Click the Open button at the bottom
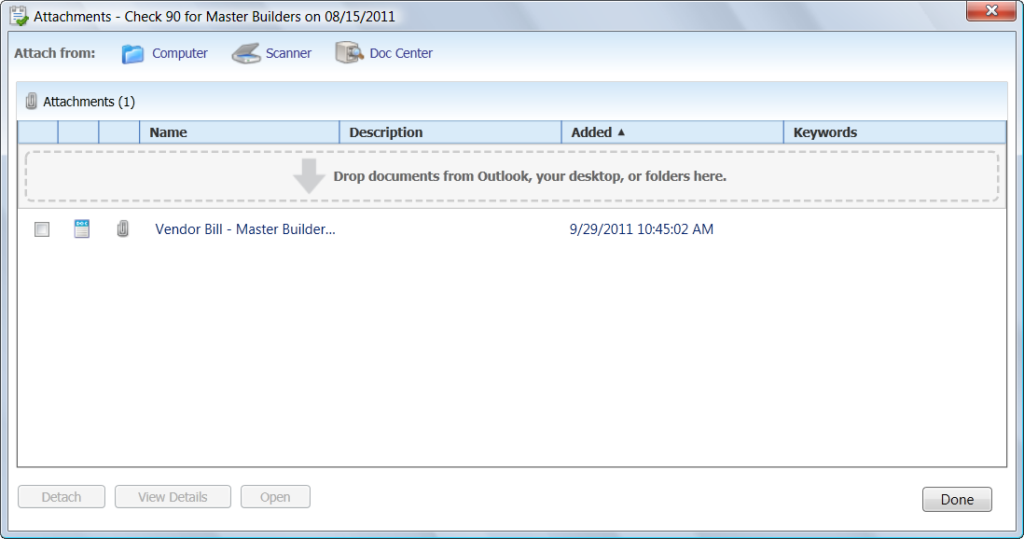 275,497
